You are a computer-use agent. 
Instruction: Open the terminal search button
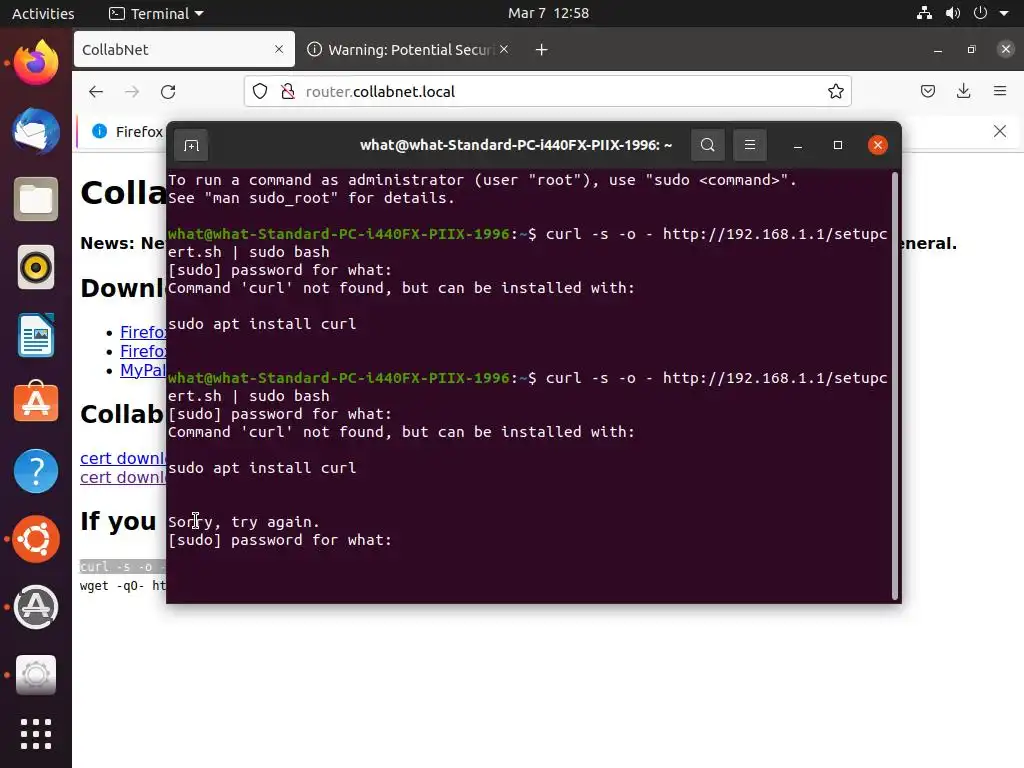pyautogui.click(x=707, y=145)
